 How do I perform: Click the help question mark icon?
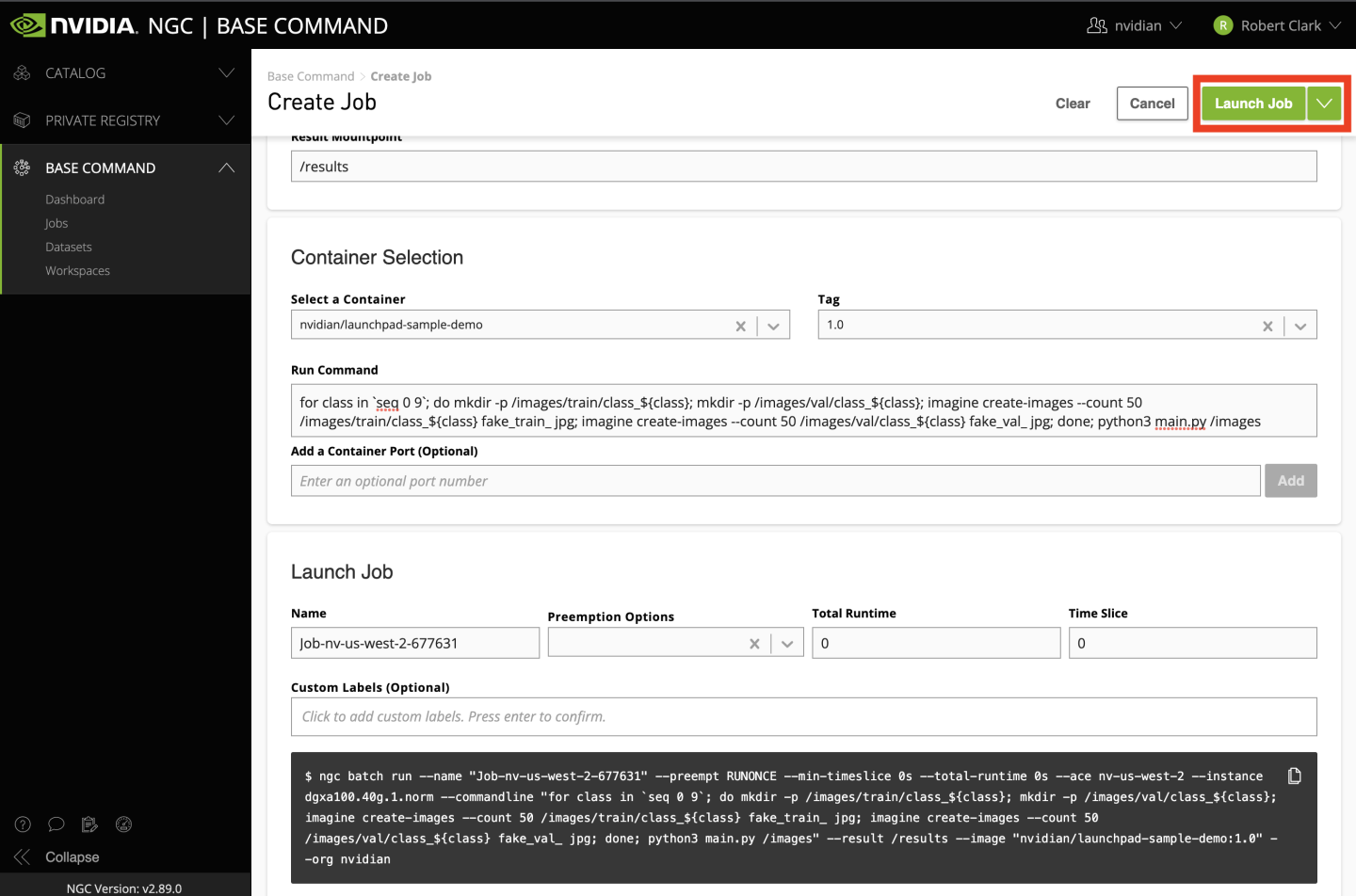23,824
